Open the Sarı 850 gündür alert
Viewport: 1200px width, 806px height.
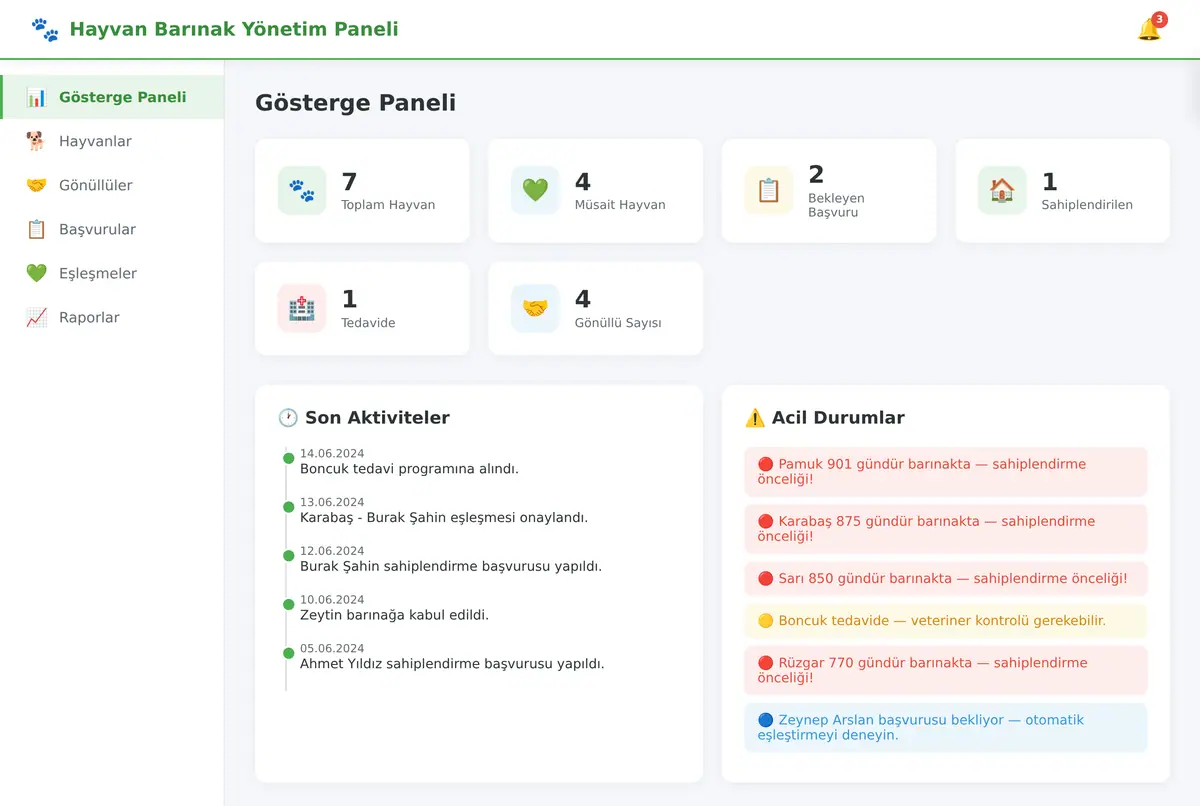pyautogui.click(x=946, y=578)
